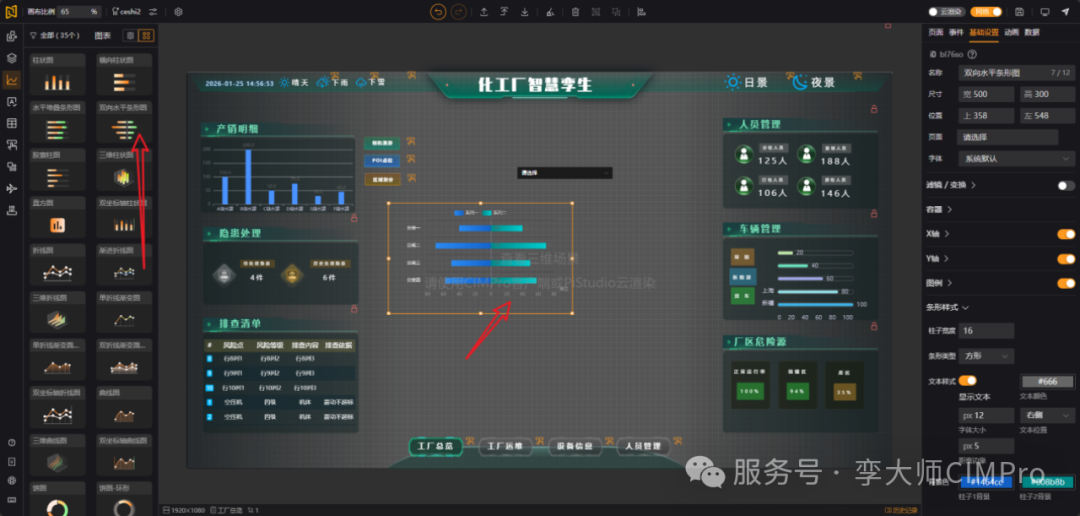Click the group icon in top toolbar
The image size is (1080, 516).
[596, 12]
